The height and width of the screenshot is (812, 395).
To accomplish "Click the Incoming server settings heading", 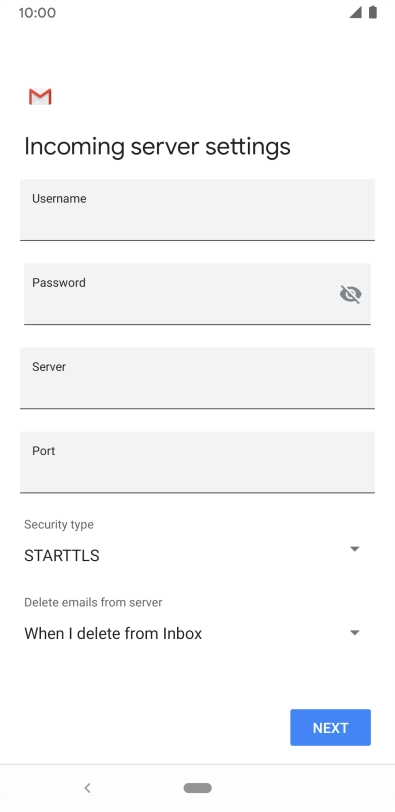I will coord(157,147).
